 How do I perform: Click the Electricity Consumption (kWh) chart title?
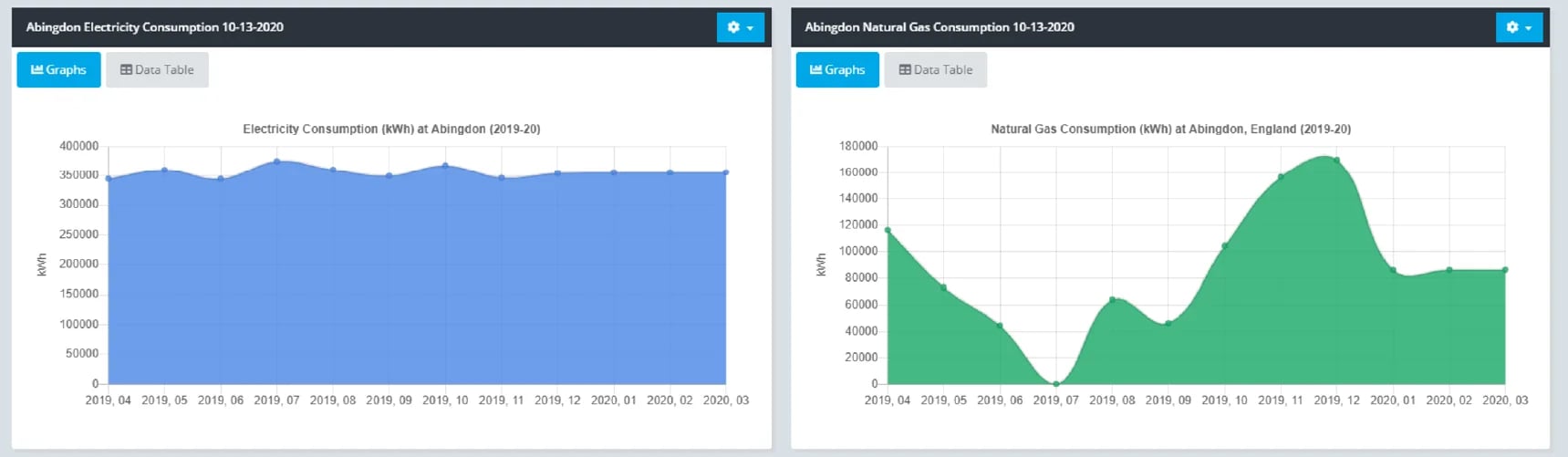391,130
